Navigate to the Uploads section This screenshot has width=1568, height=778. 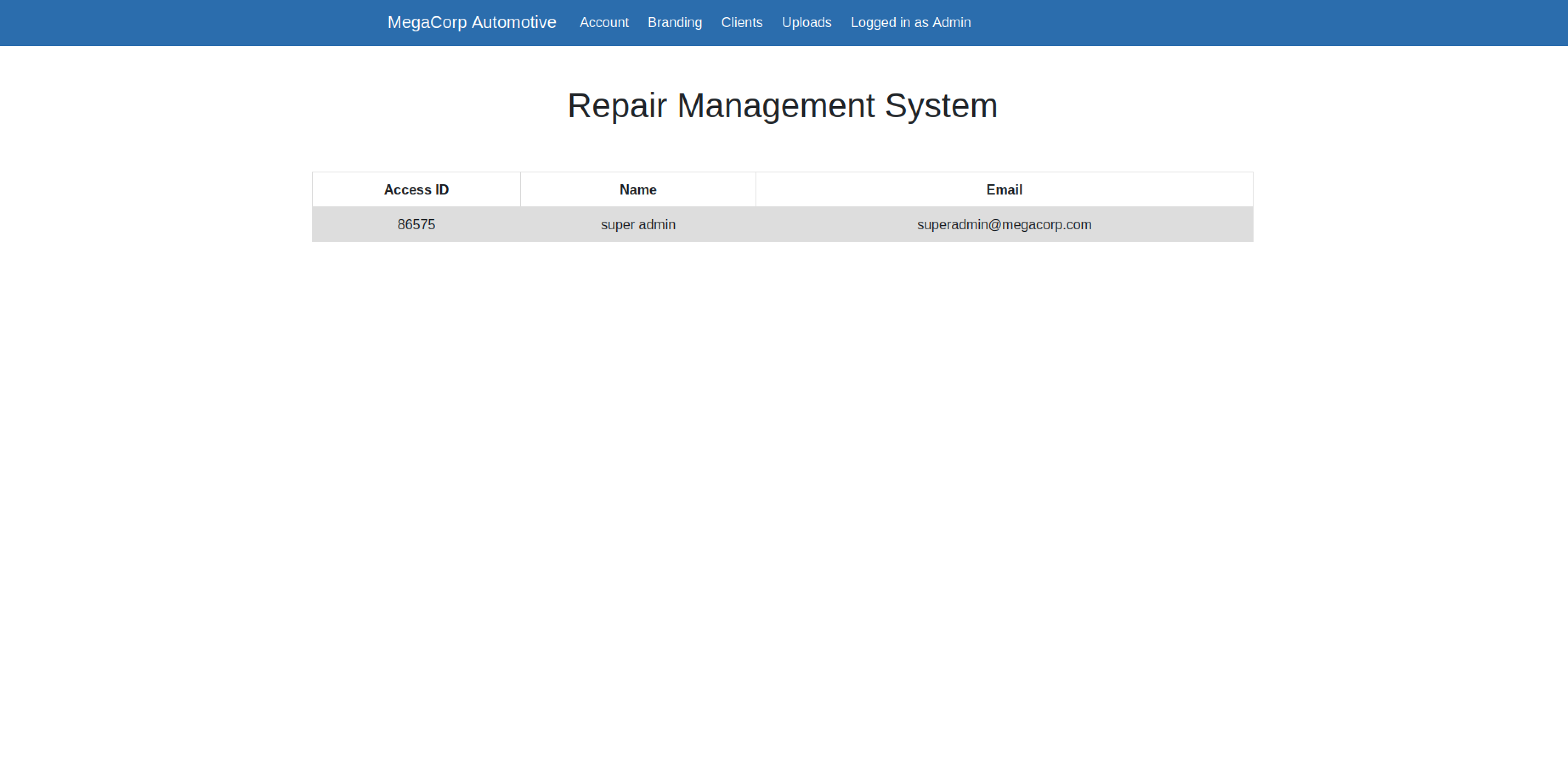coord(807,22)
